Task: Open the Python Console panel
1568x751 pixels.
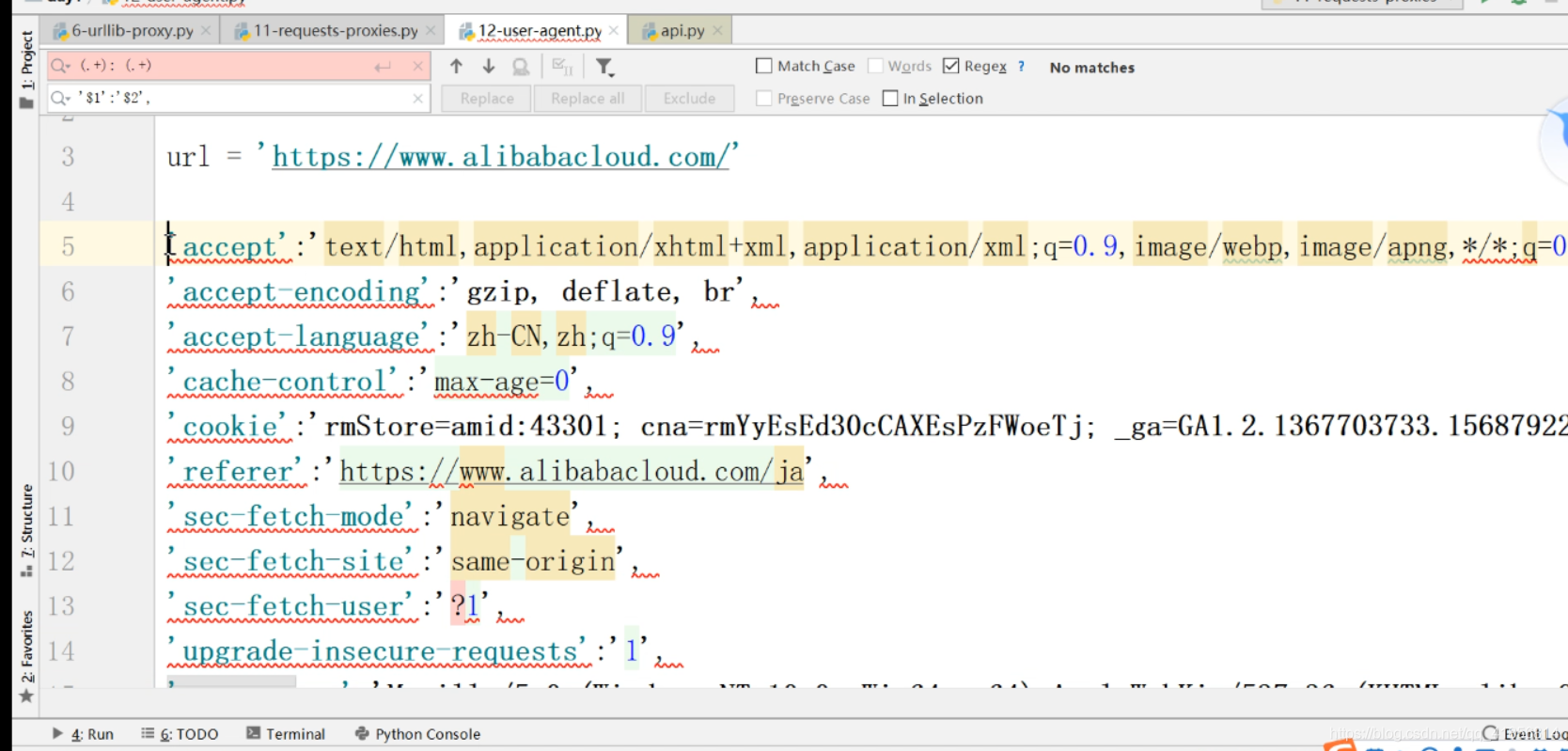Action: click(x=417, y=734)
